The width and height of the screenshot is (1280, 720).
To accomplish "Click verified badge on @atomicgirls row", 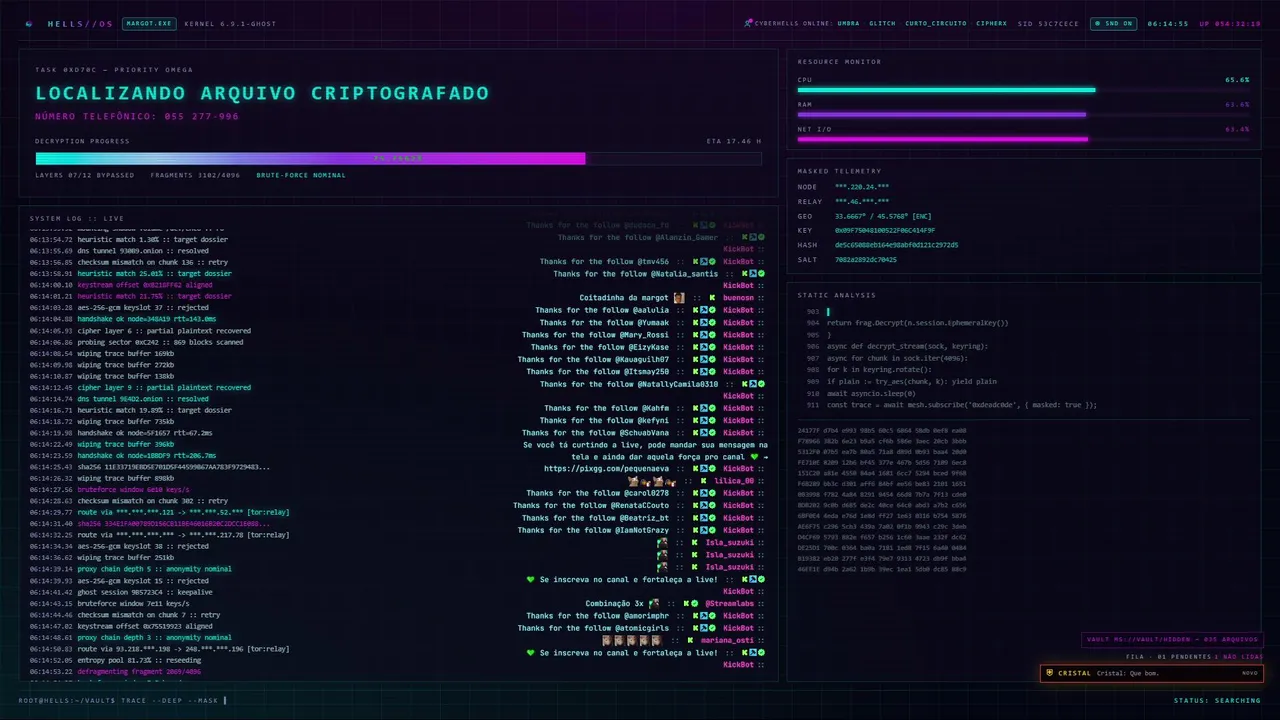I will point(713,628).
